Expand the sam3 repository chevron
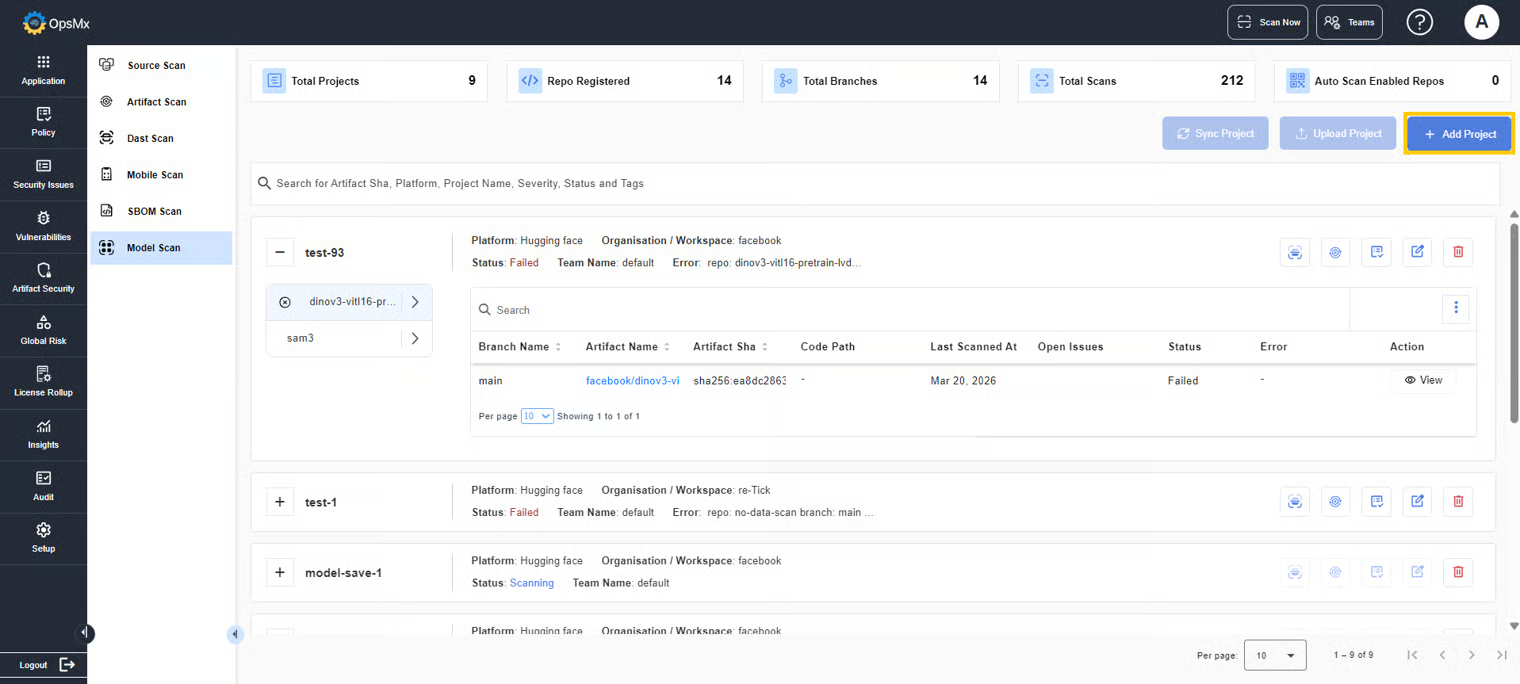1520x684 pixels. [415, 338]
